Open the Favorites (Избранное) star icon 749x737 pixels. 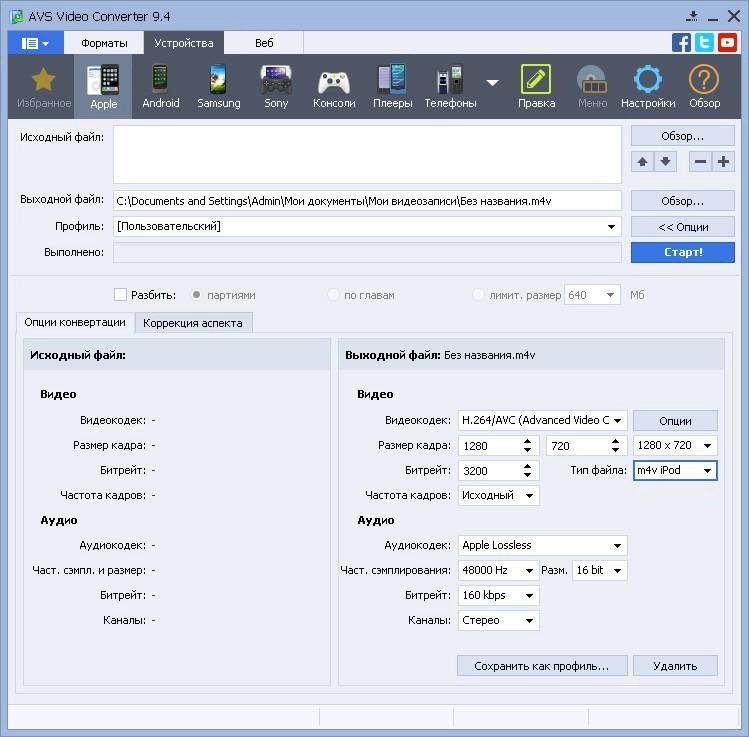43,80
